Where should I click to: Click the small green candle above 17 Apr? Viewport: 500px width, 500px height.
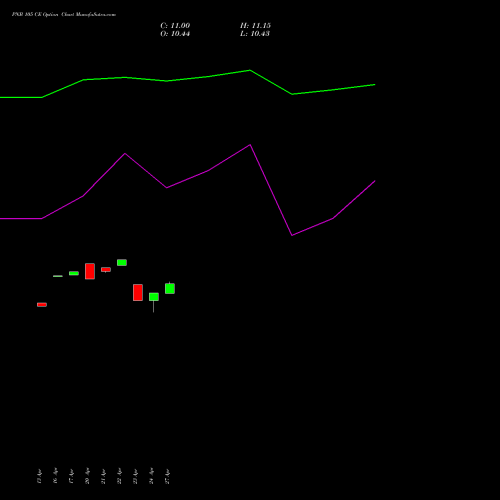click(74, 273)
